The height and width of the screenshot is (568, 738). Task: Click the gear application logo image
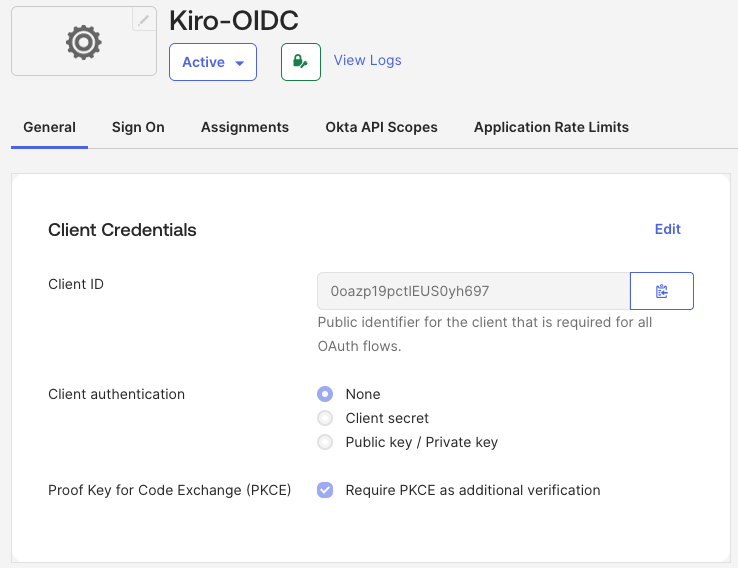tap(83, 42)
